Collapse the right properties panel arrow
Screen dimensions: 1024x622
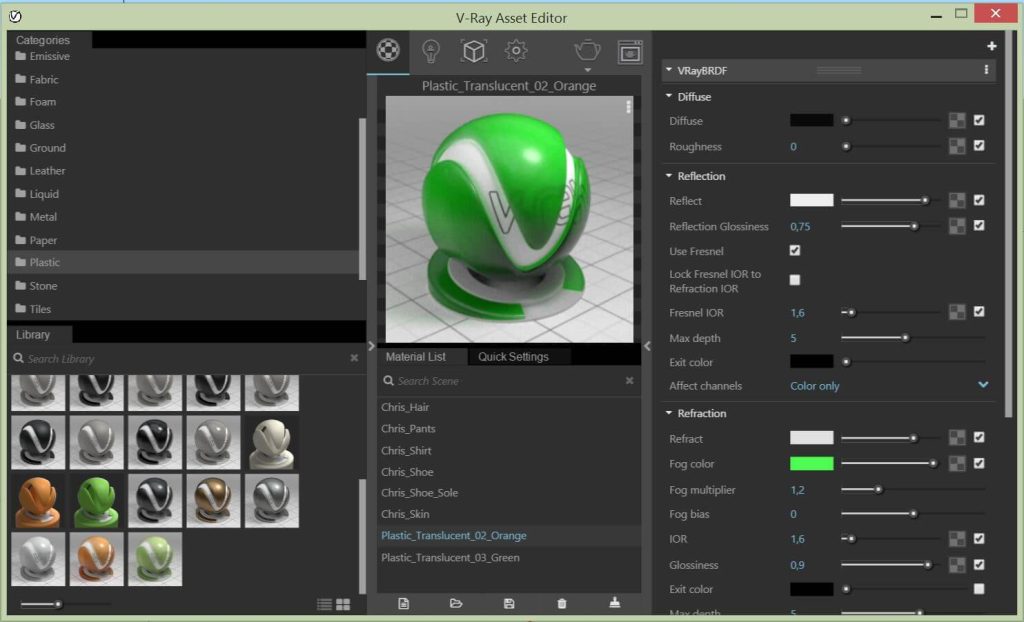(x=647, y=346)
